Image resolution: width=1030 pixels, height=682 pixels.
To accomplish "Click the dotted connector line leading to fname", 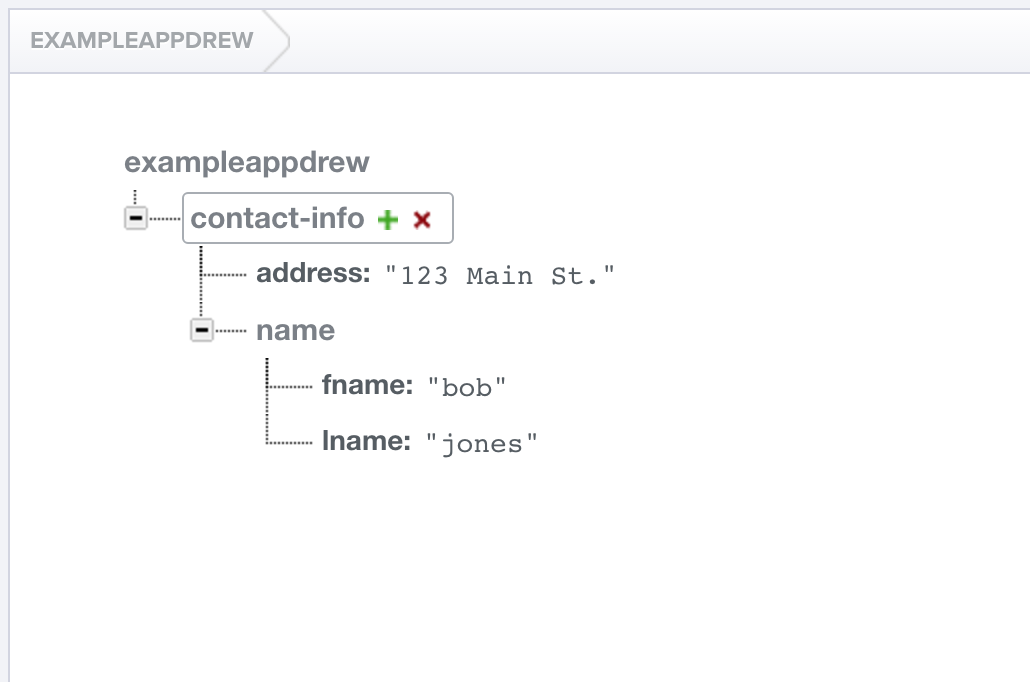I will [x=291, y=386].
